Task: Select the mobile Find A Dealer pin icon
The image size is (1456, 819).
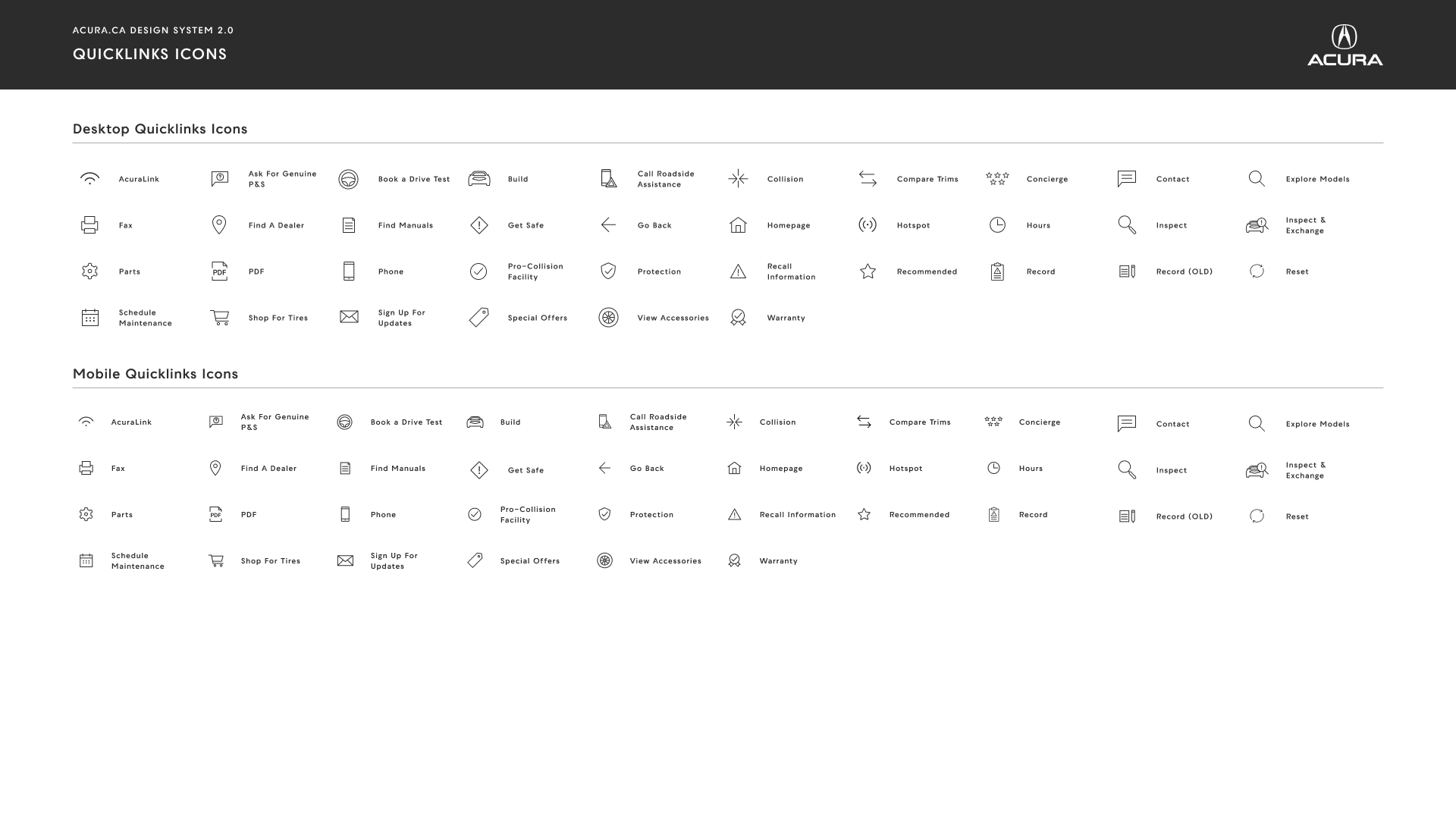Action: tap(215, 469)
